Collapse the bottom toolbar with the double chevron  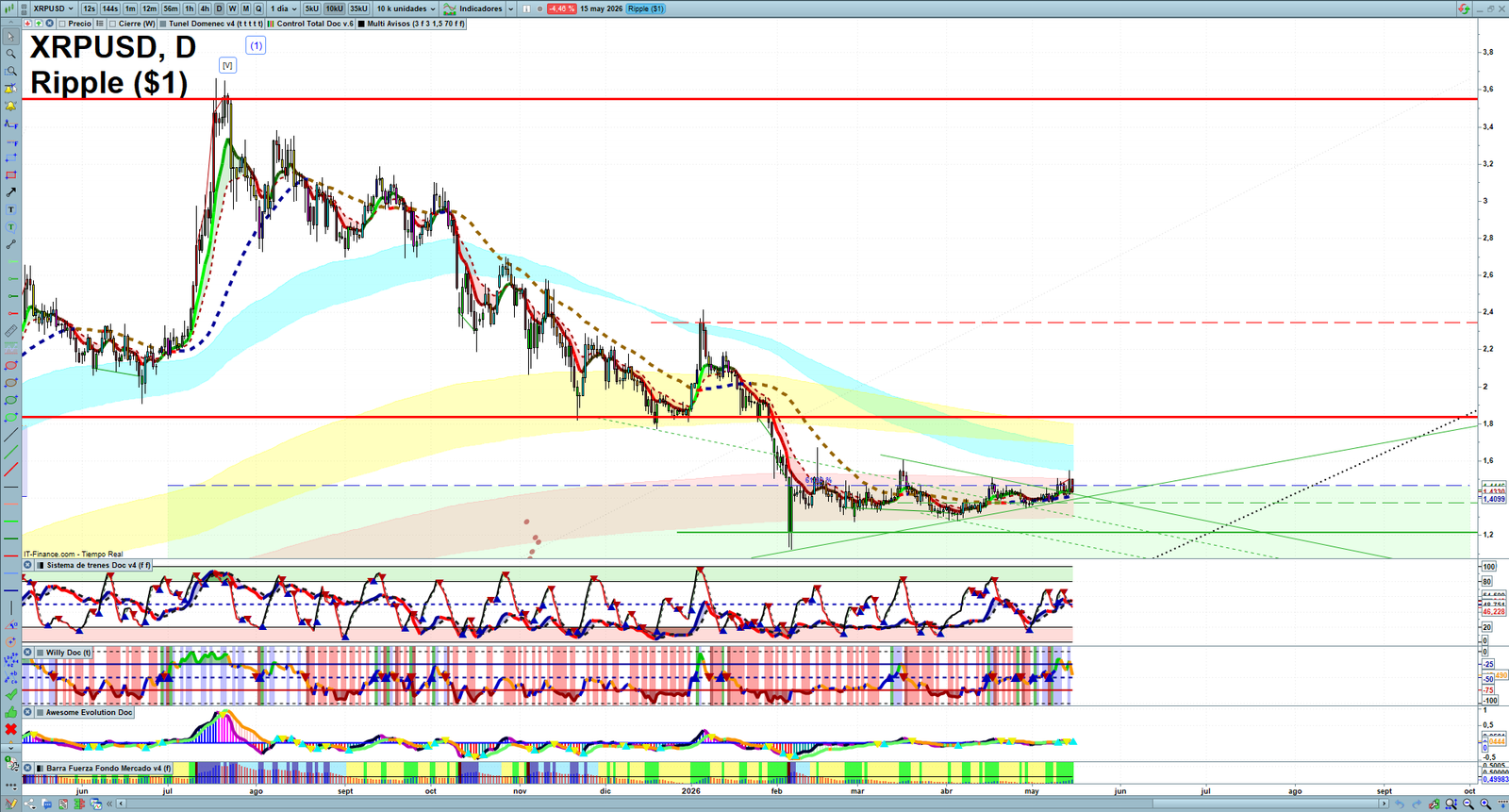click(x=109, y=804)
